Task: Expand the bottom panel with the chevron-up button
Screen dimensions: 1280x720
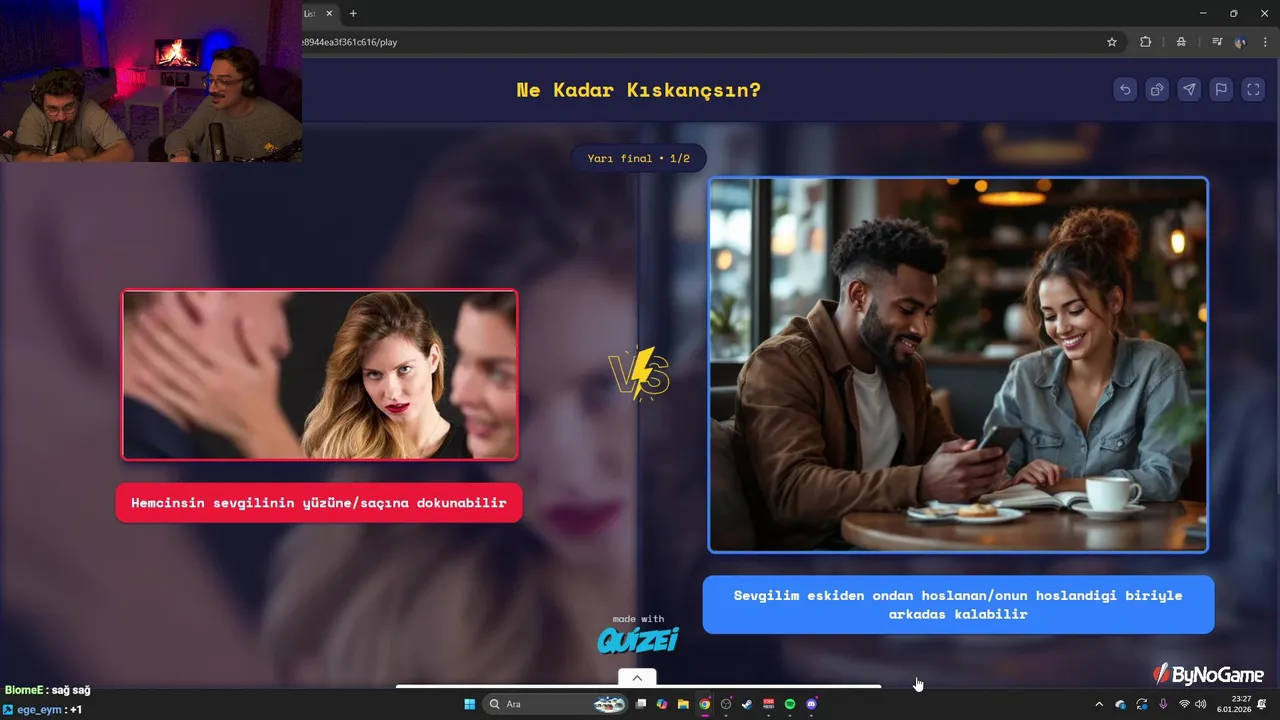Action: 637,677
